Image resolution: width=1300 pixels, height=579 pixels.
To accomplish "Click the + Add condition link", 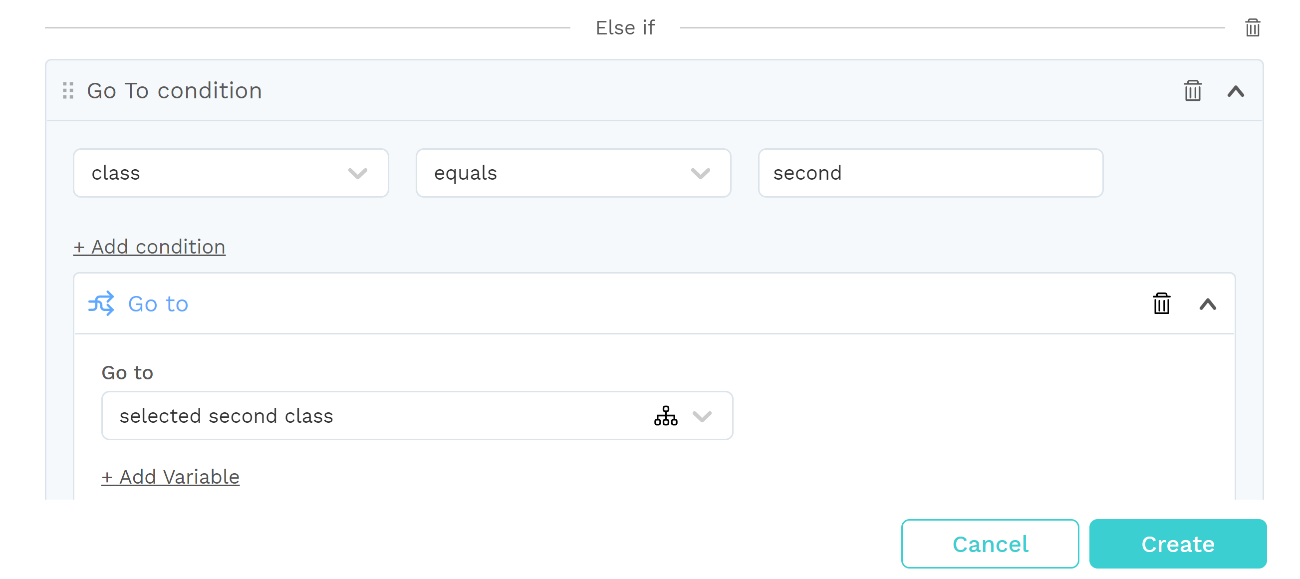I will pyautogui.click(x=149, y=247).
